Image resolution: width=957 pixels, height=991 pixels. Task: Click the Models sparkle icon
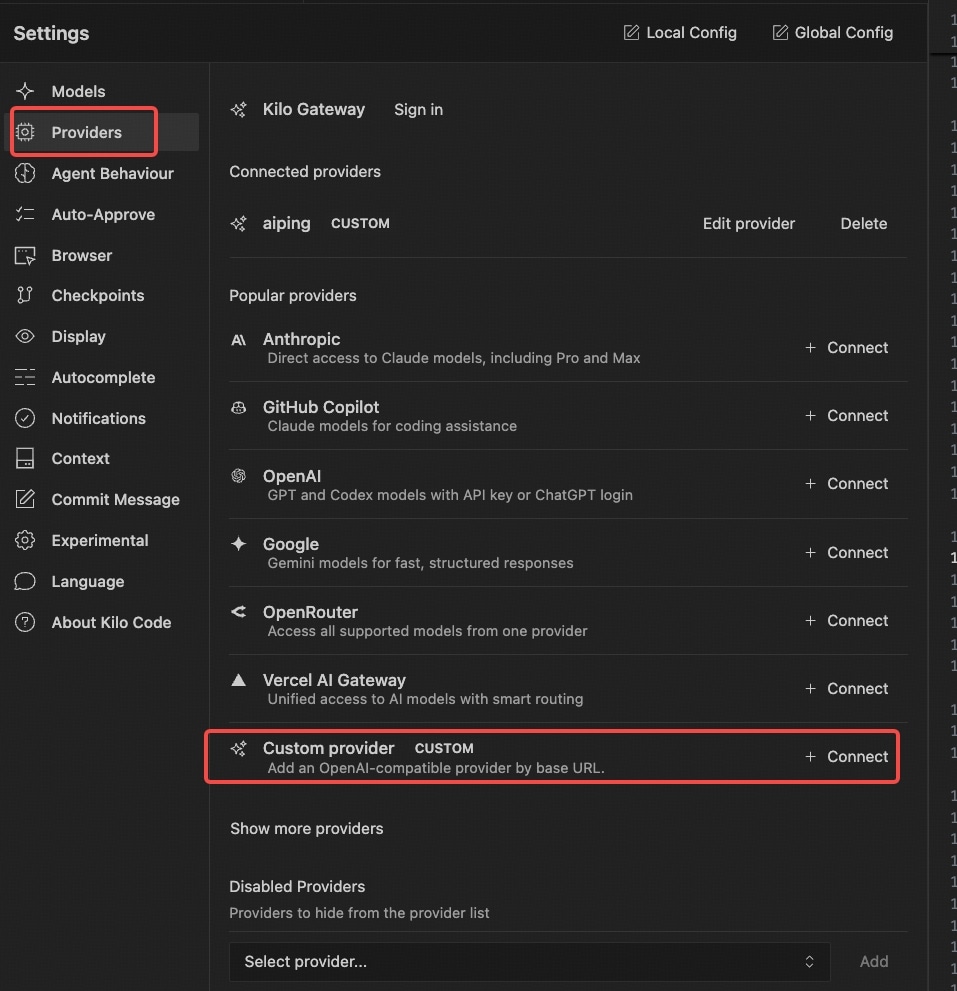(25, 91)
